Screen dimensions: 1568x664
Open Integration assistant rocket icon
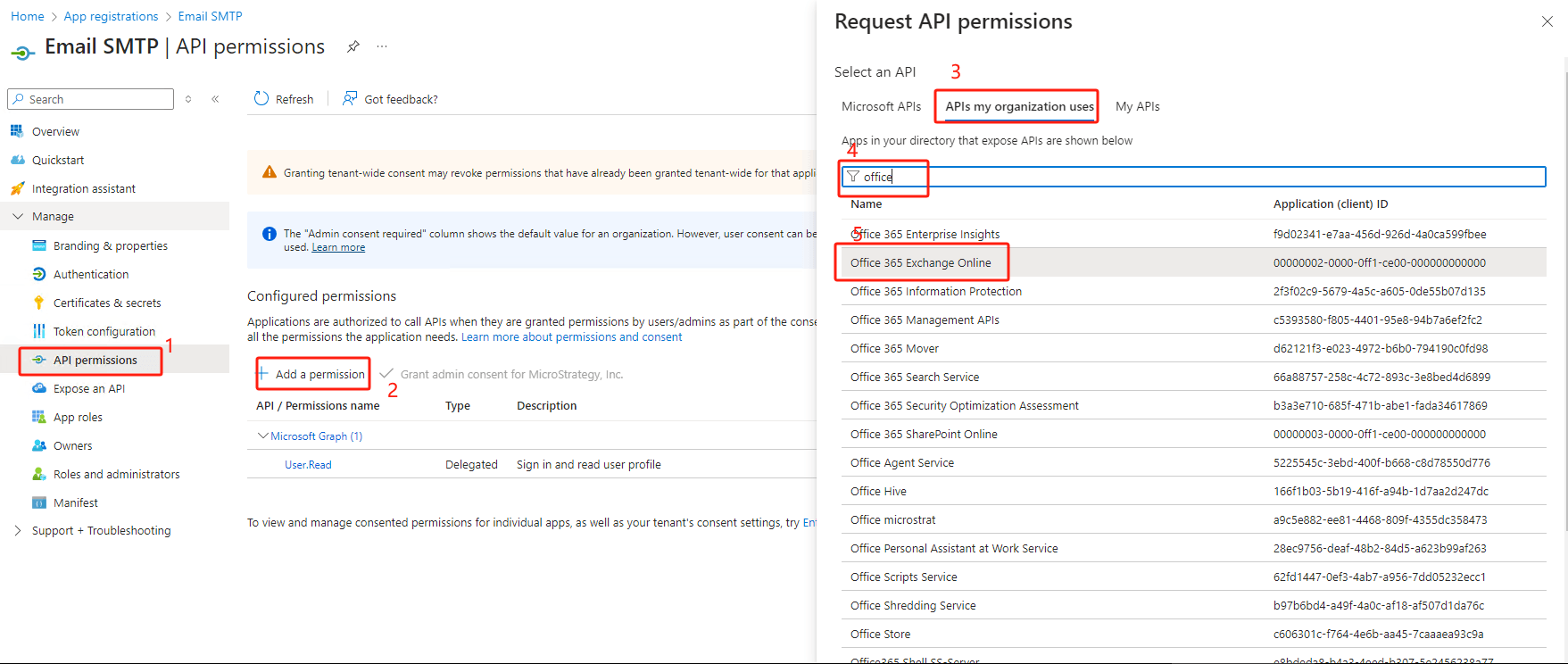(17, 188)
